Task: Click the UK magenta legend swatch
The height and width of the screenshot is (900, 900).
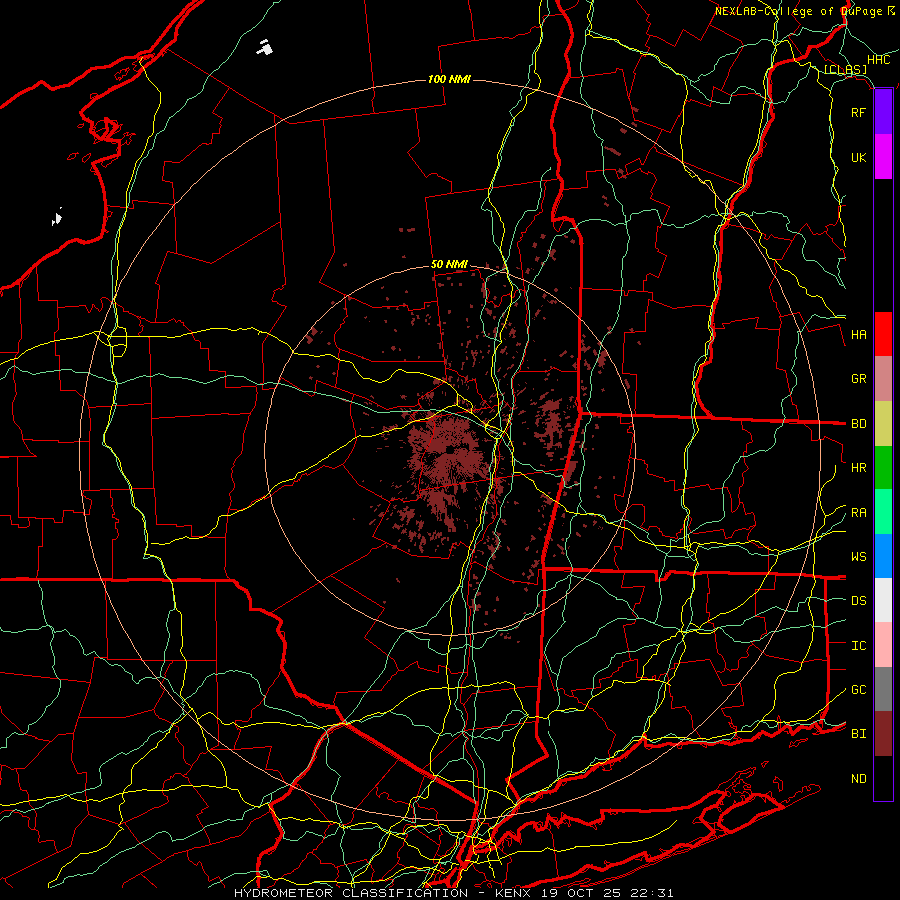Action: [883, 157]
